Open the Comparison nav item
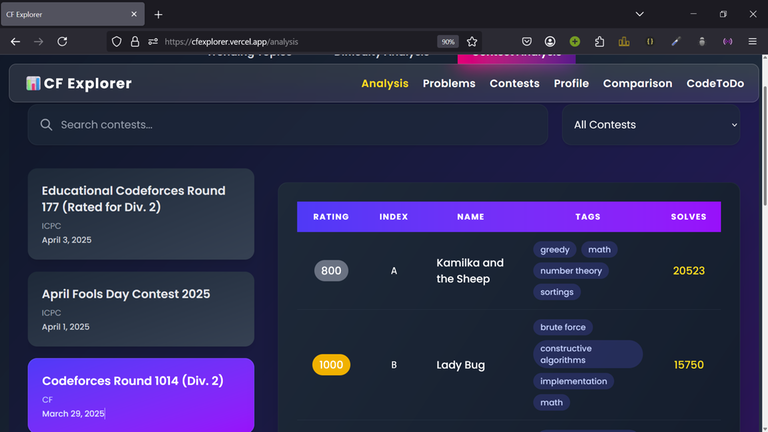 coord(637,84)
